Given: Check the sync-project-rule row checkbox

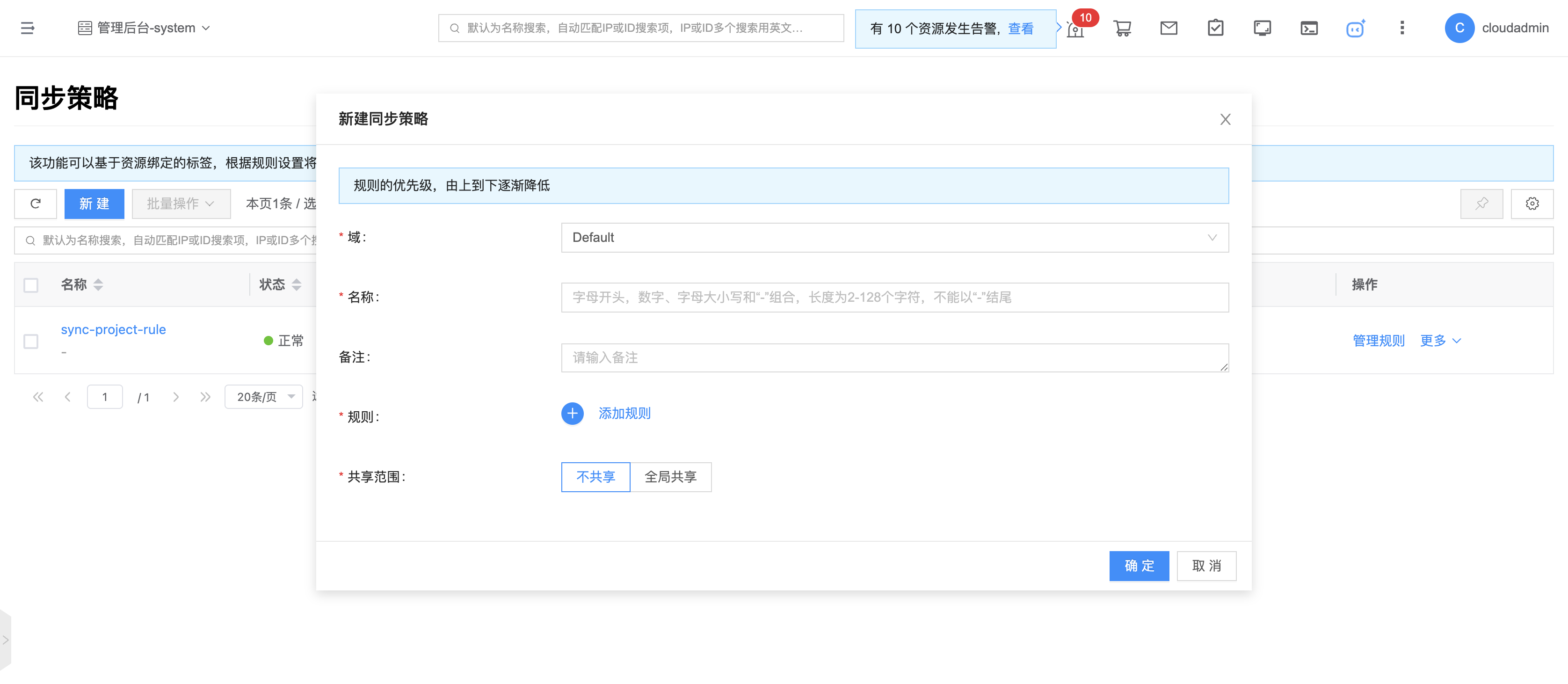Looking at the screenshot, I should point(31,341).
